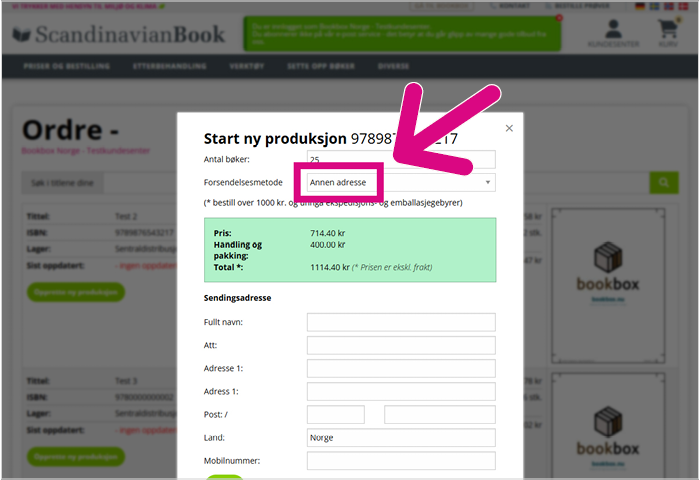Click the Sendingsadresse heading

coord(238,298)
